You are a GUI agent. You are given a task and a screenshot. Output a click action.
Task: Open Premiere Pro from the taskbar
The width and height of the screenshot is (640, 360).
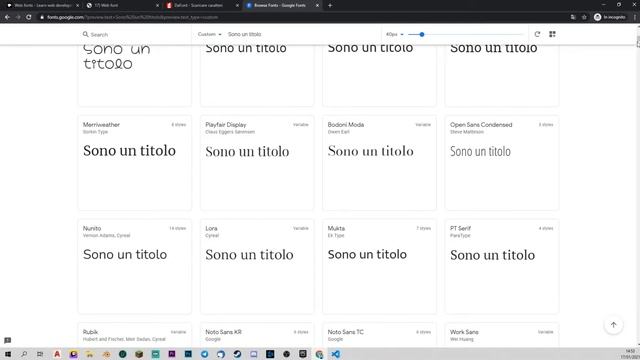point(172,354)
